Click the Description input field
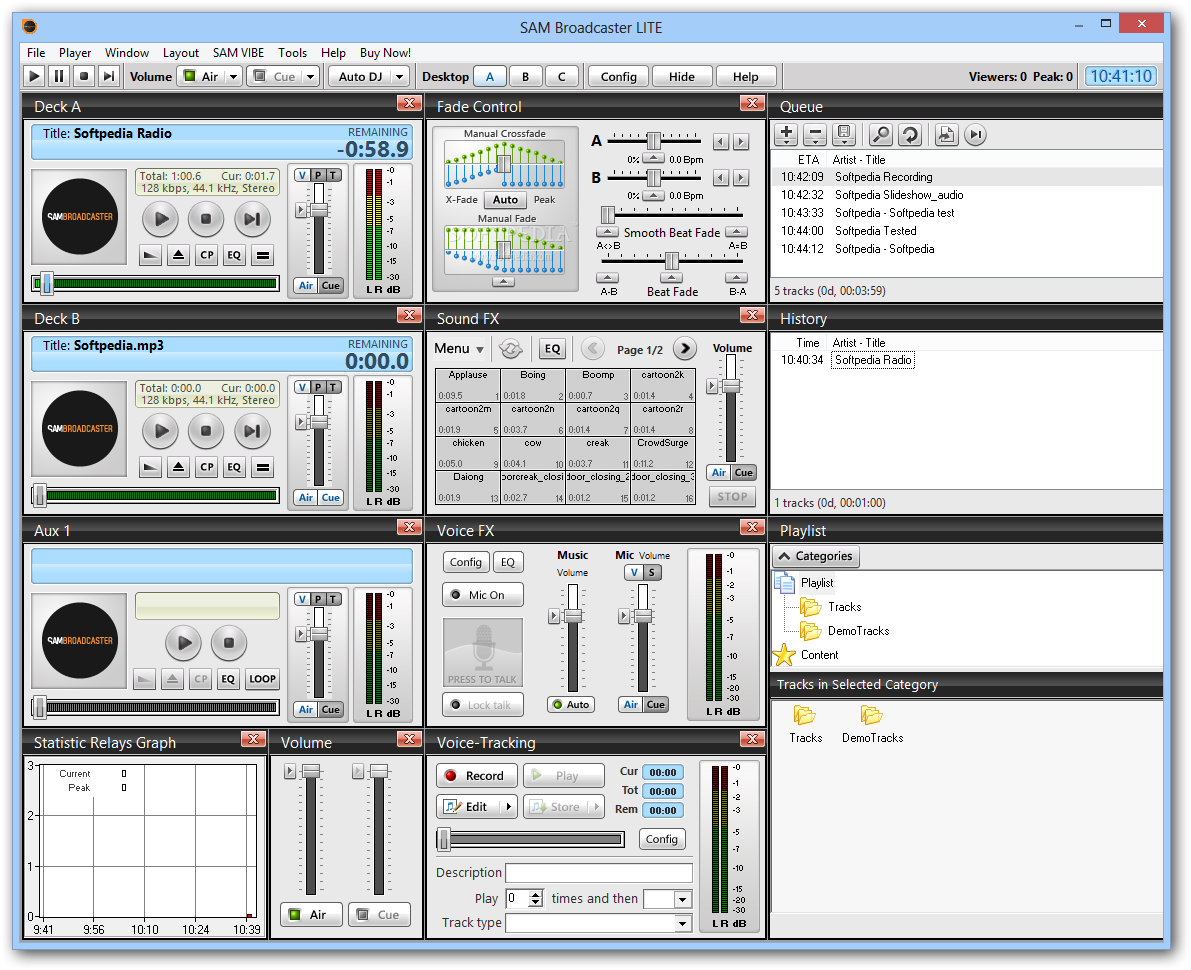Screen dimensions: 1191x970 click(x=599, y=873)
